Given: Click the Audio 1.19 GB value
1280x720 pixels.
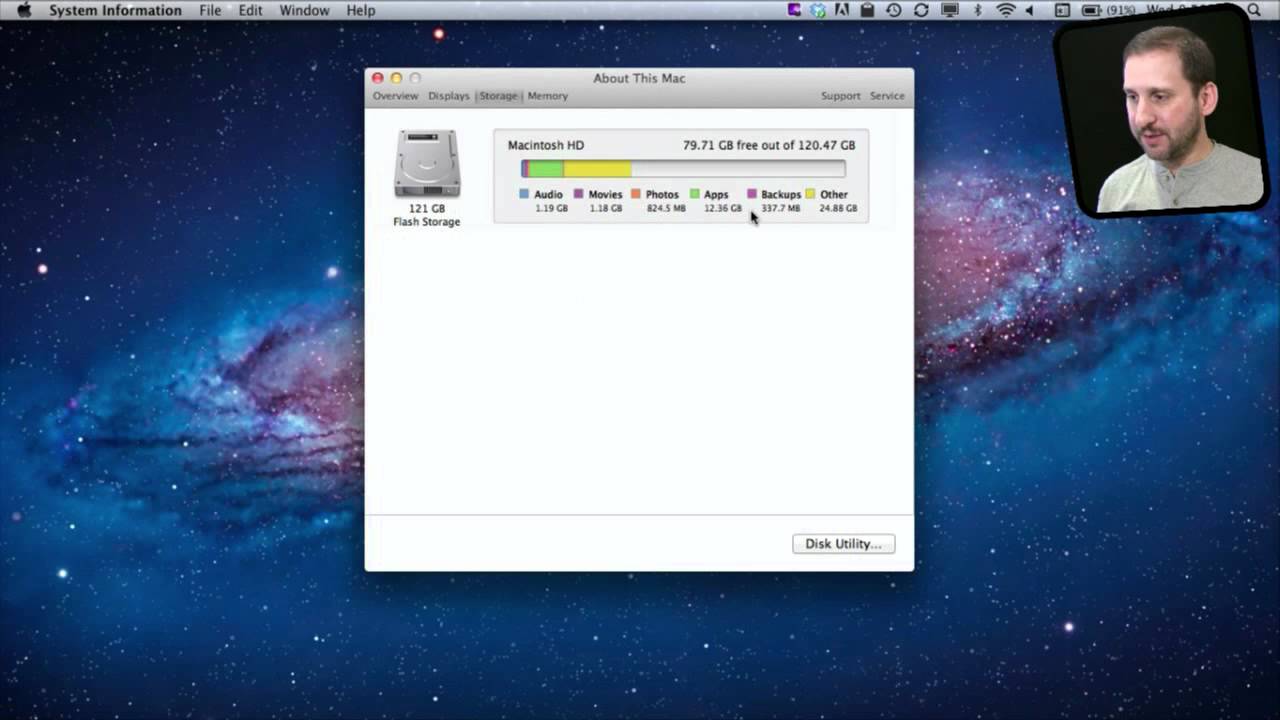Looking at the screenshot, I should click(551, 208).
